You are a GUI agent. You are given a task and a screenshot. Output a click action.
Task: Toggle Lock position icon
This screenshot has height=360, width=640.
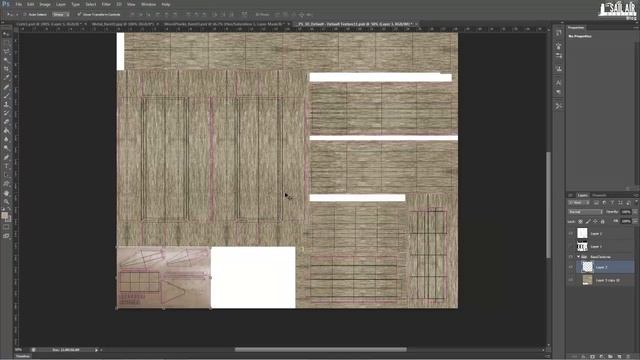coord(595,221)
